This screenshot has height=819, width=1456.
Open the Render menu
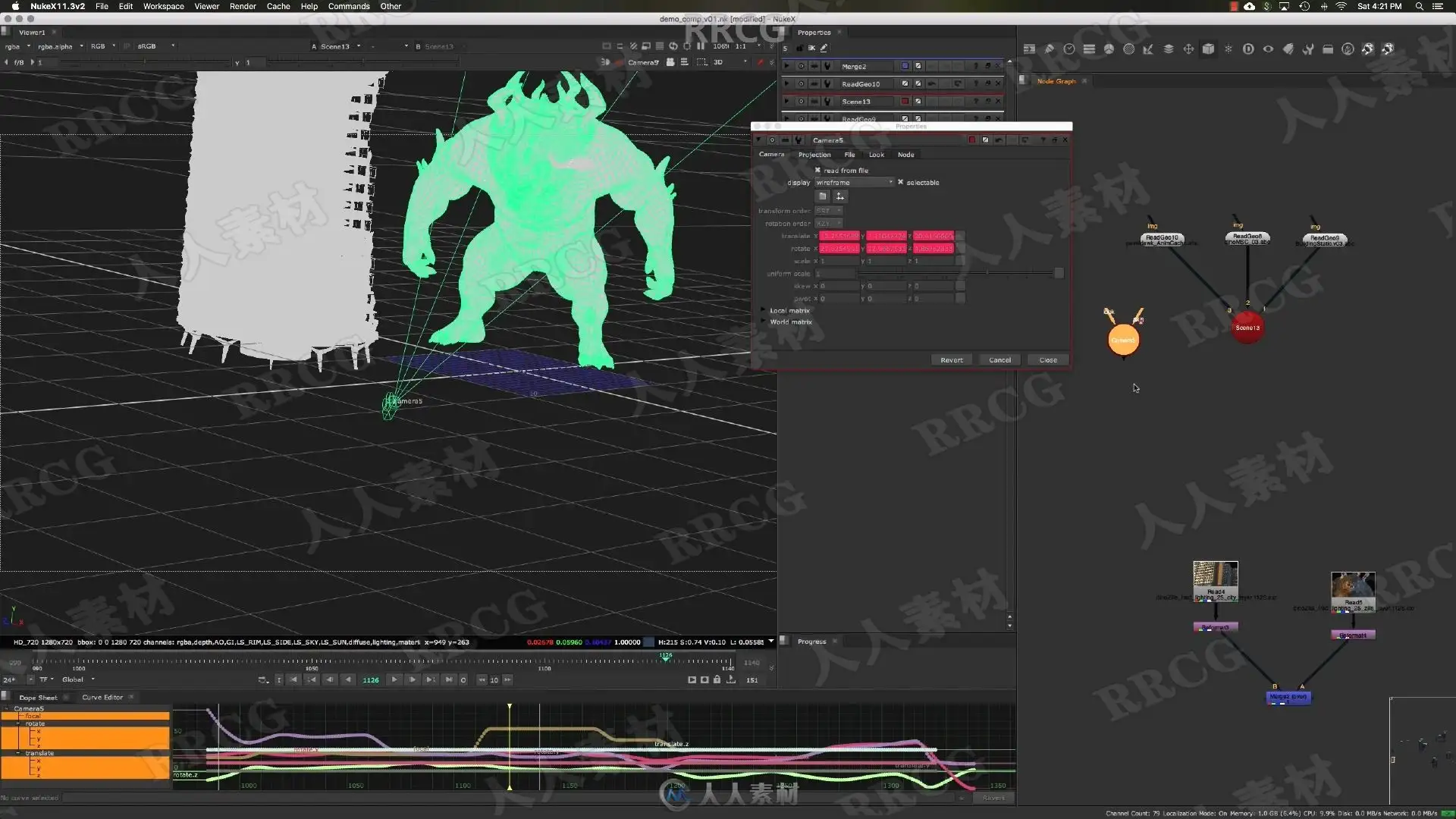pyautogui.click(x=243, y=6)
